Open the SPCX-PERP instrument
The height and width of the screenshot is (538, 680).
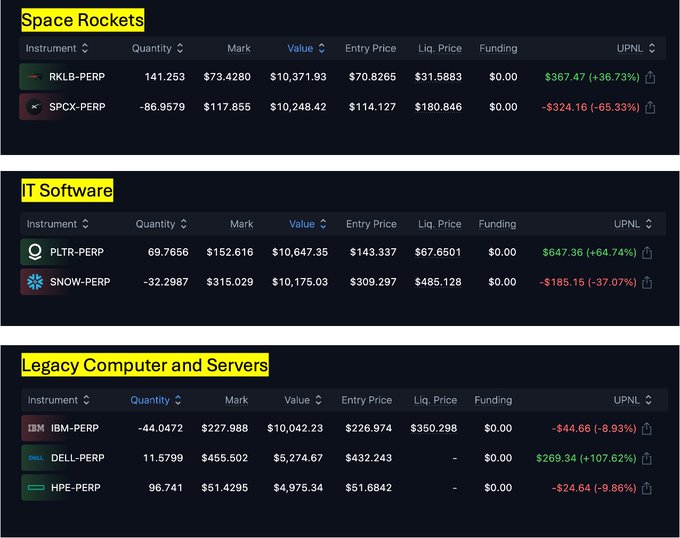[x=77, y=107]
